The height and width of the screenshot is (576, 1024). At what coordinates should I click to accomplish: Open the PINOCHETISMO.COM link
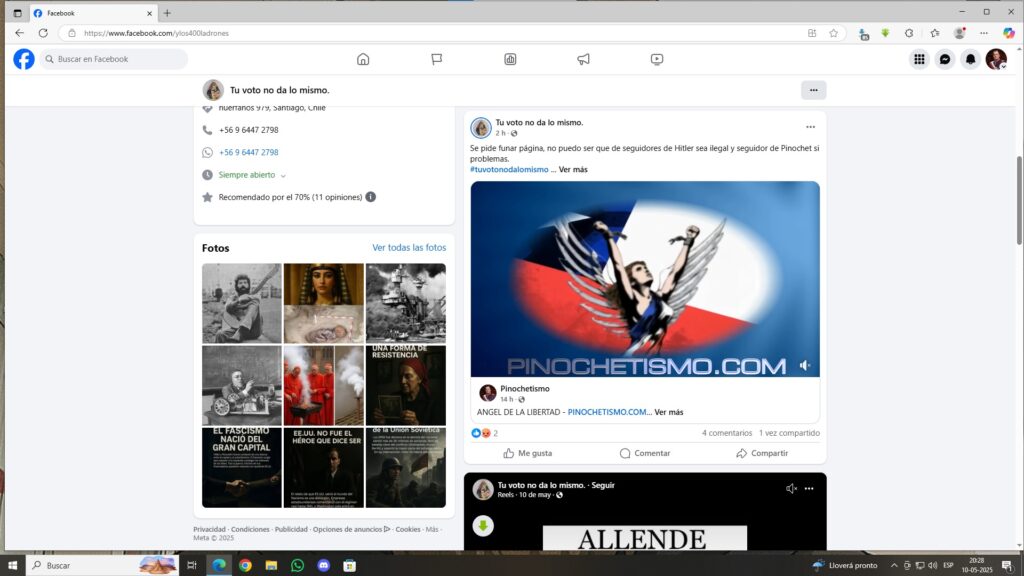point(607,412)
